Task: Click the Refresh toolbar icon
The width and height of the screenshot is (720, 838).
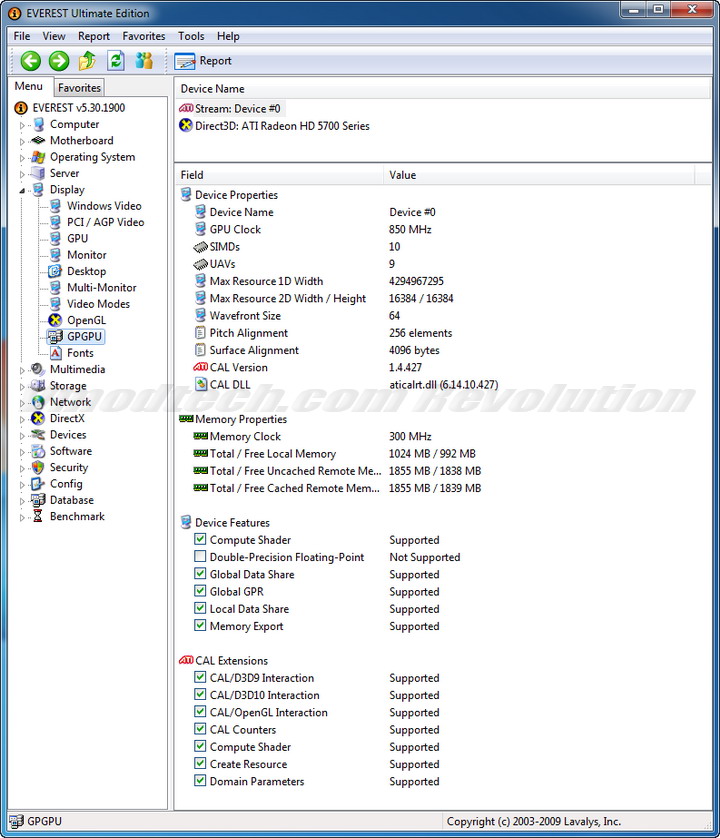Action: coord(115,61)
